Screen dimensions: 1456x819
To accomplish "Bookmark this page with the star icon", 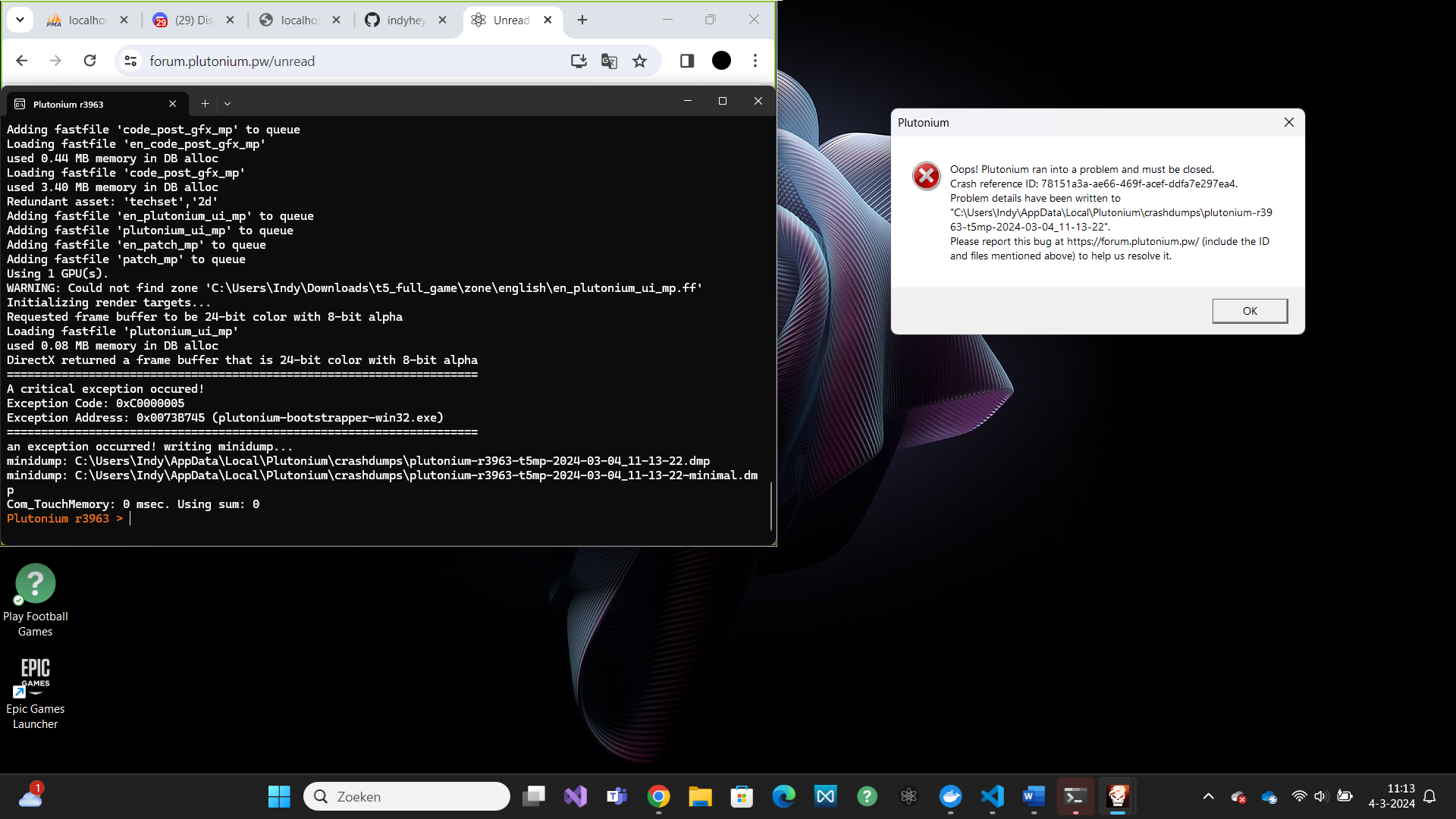I will pyautogui.click(x=640, y=61).
